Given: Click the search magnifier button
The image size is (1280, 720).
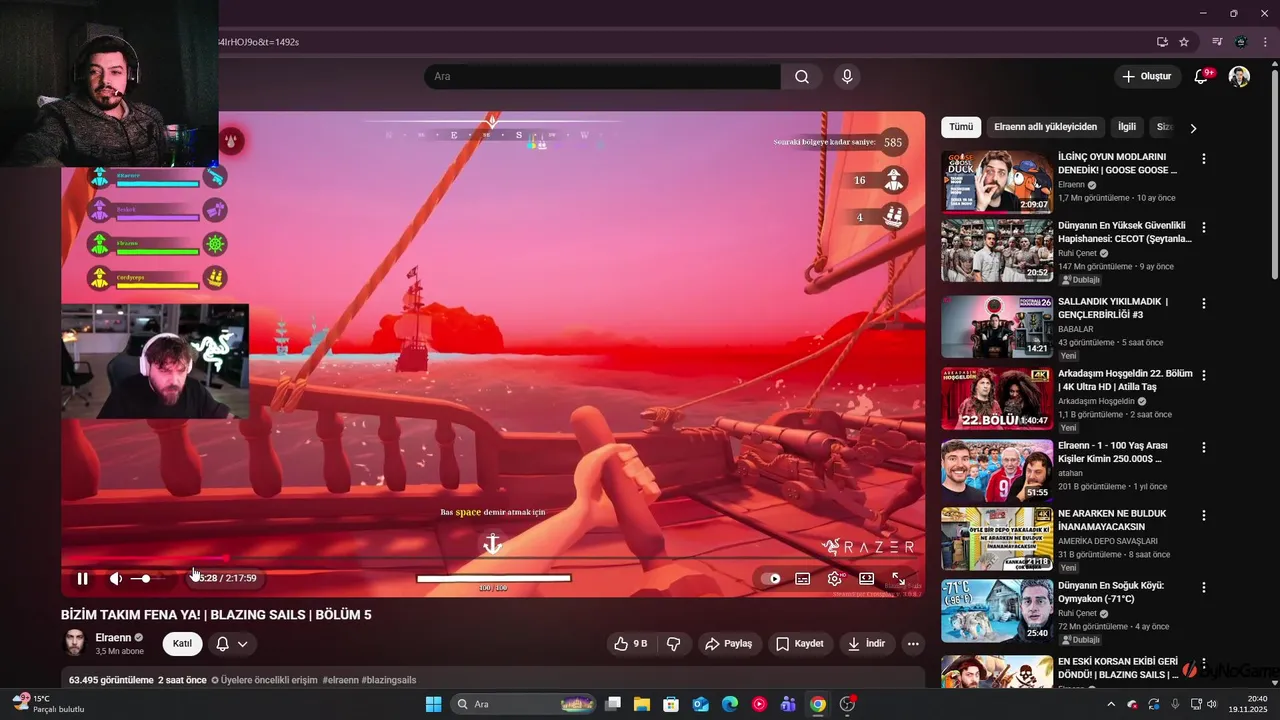Looking at the screenshot, I should tap(802, 77).
